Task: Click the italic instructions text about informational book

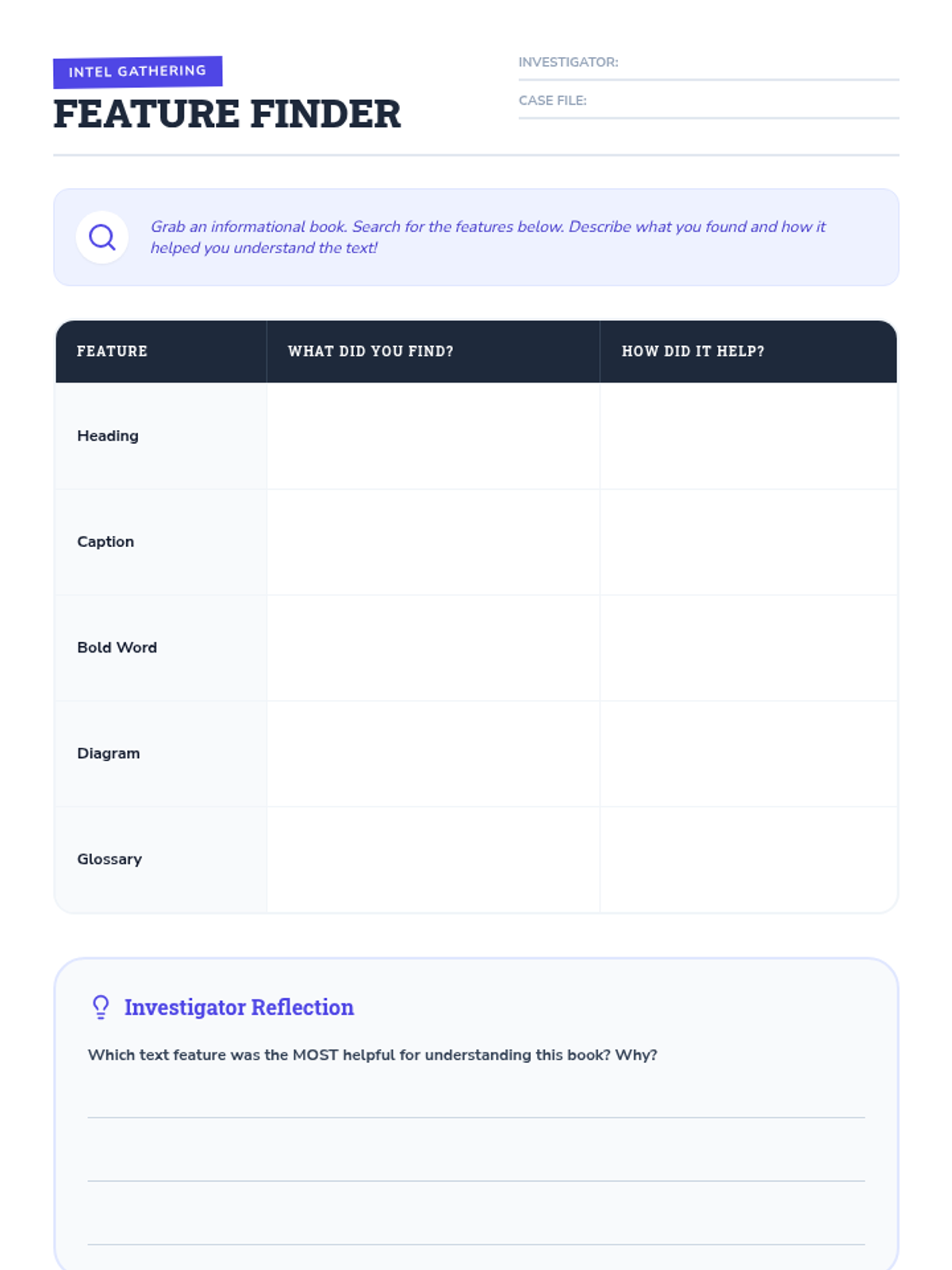Action: pyautogui.click(x=488, y=237)
